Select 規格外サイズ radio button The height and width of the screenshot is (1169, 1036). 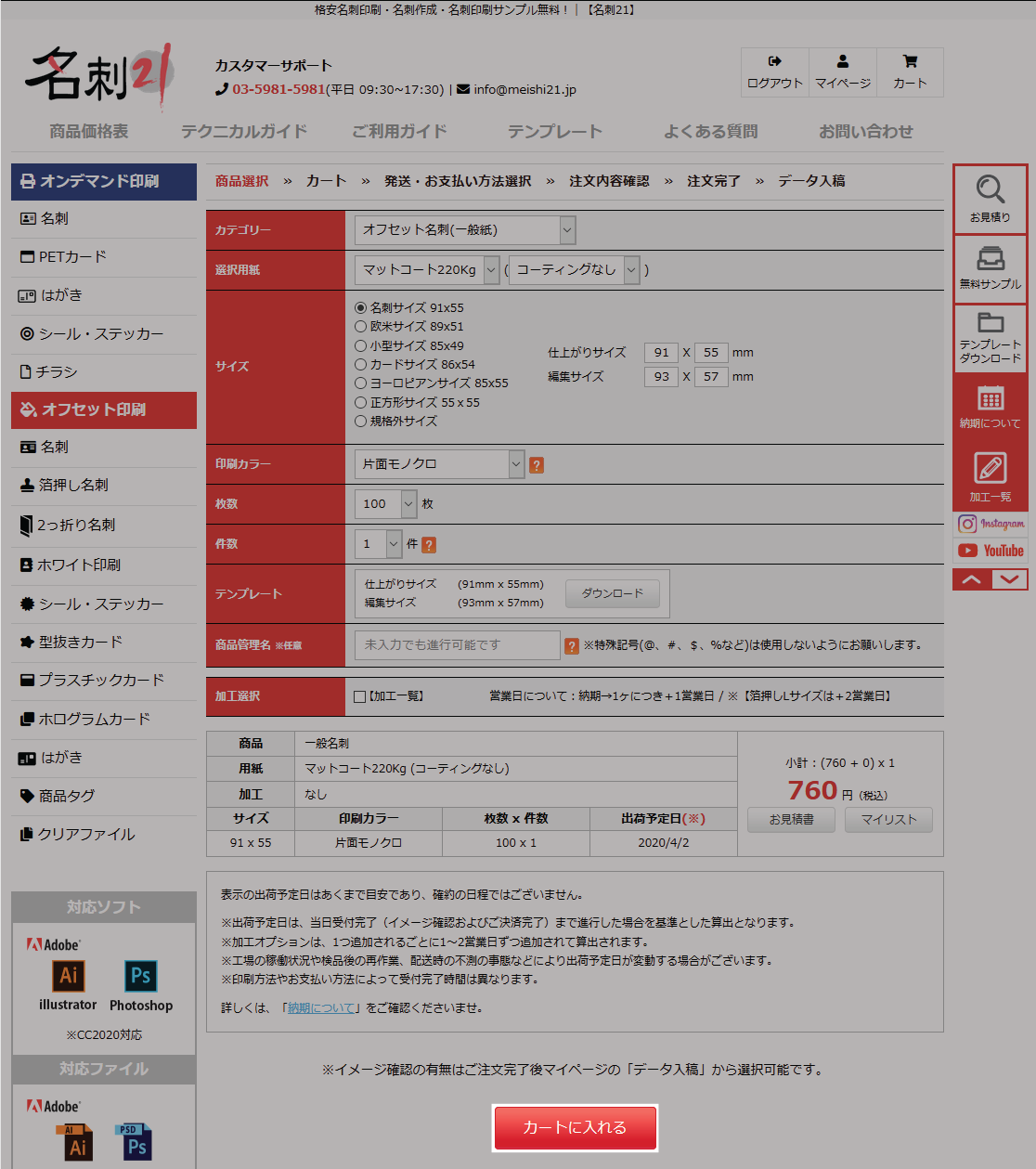pyautogui.click(x=360, y=421)
